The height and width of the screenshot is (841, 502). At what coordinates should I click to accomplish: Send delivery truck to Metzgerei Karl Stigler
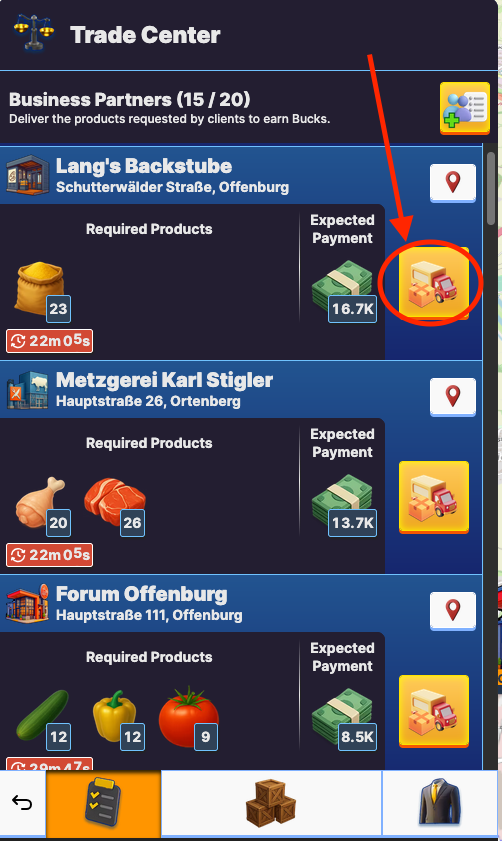pyautogui.click(x=434, y=497)
